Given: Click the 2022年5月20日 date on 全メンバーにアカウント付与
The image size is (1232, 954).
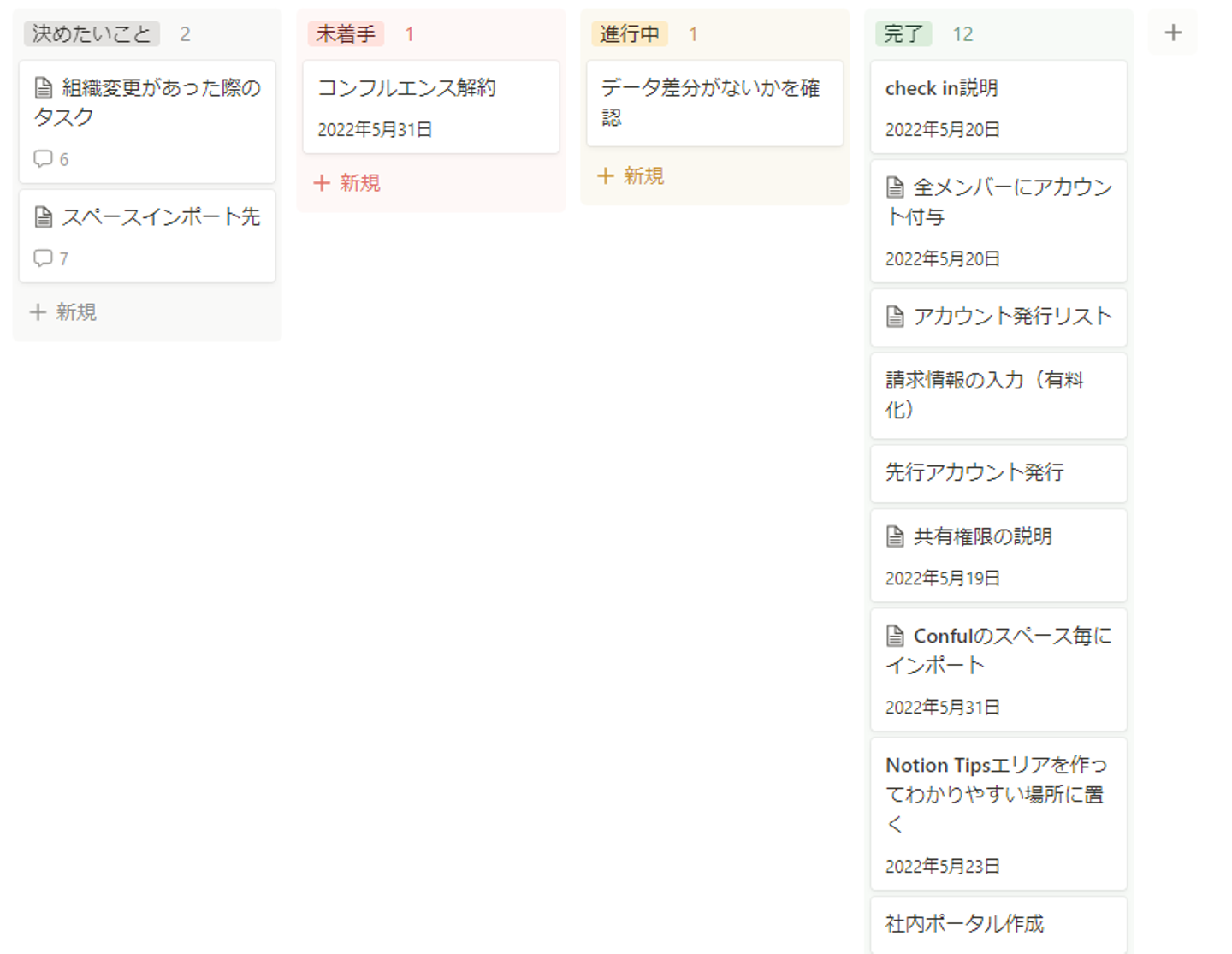Looking at the screenshot, I should pyautogui.click(x=943, y=259).
